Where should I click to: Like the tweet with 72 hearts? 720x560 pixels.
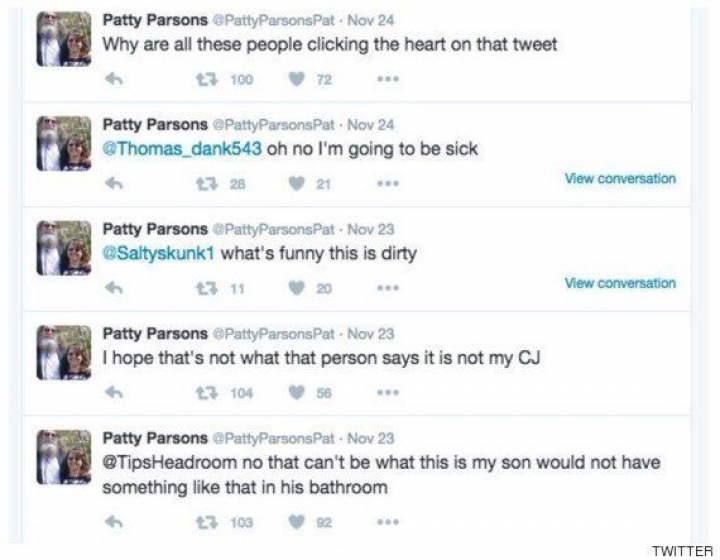[296, 79]
